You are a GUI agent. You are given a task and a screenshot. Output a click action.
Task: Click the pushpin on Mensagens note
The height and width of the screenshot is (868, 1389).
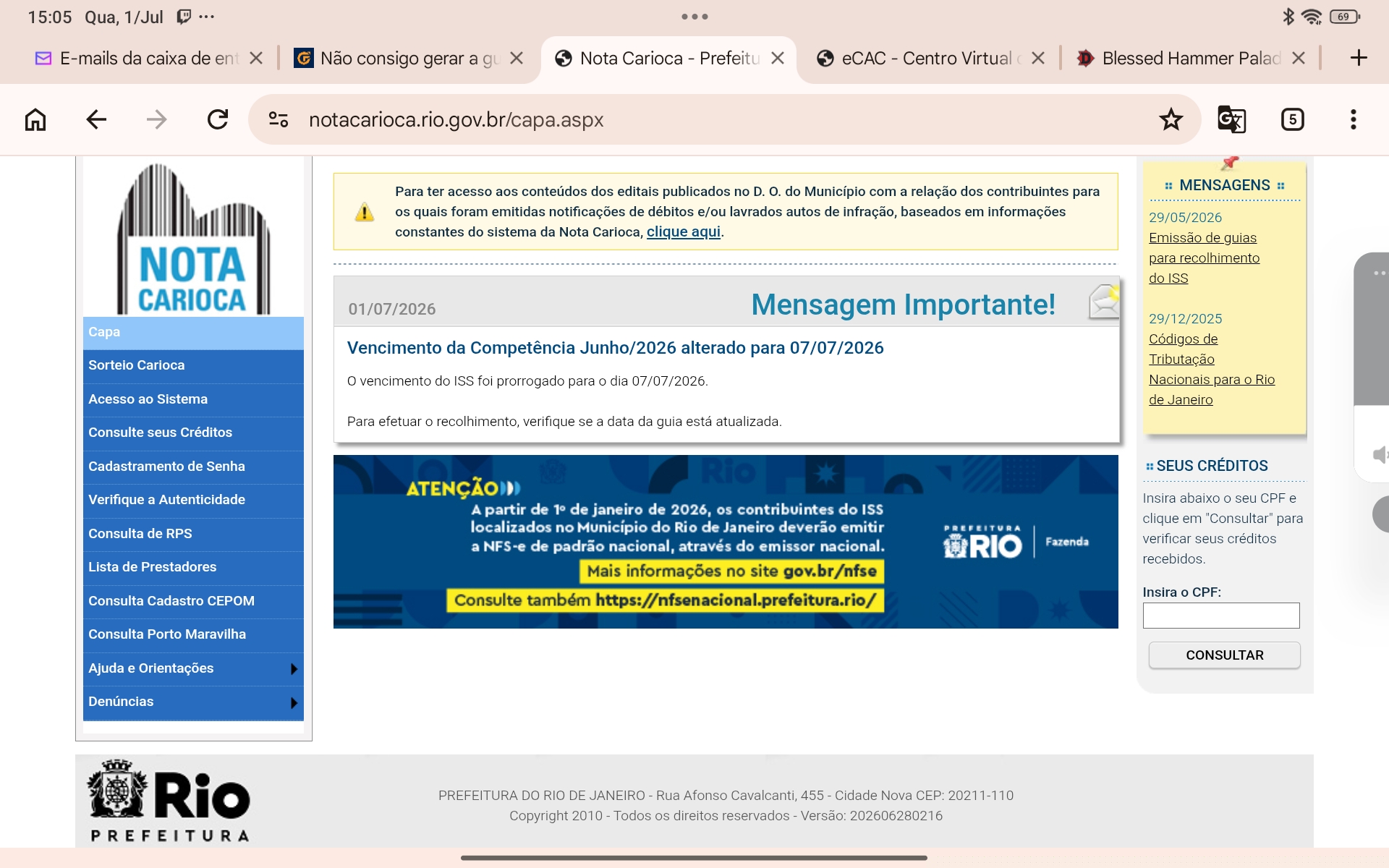tap(1229, 163)
